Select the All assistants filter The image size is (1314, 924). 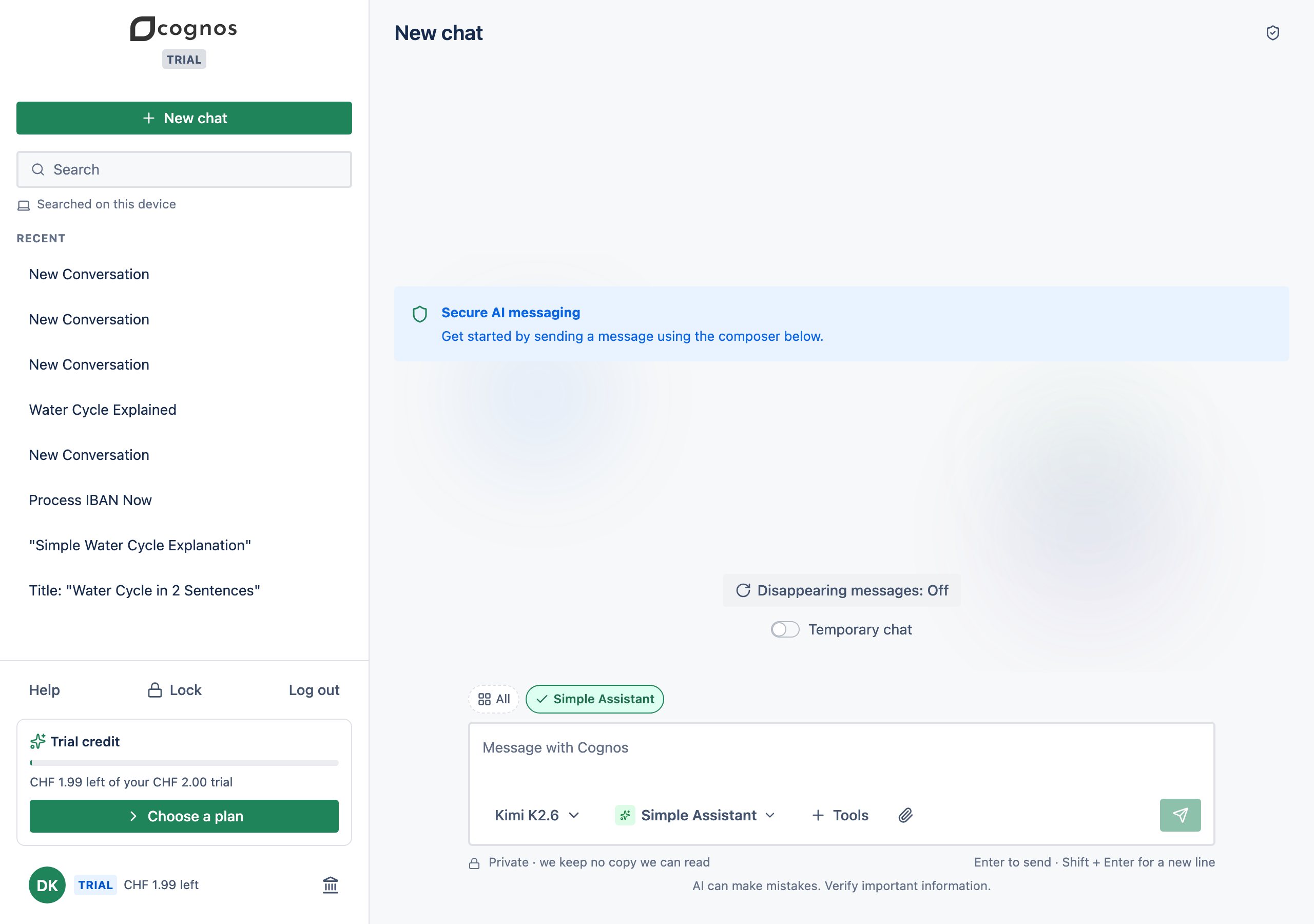tap(494, 699)
